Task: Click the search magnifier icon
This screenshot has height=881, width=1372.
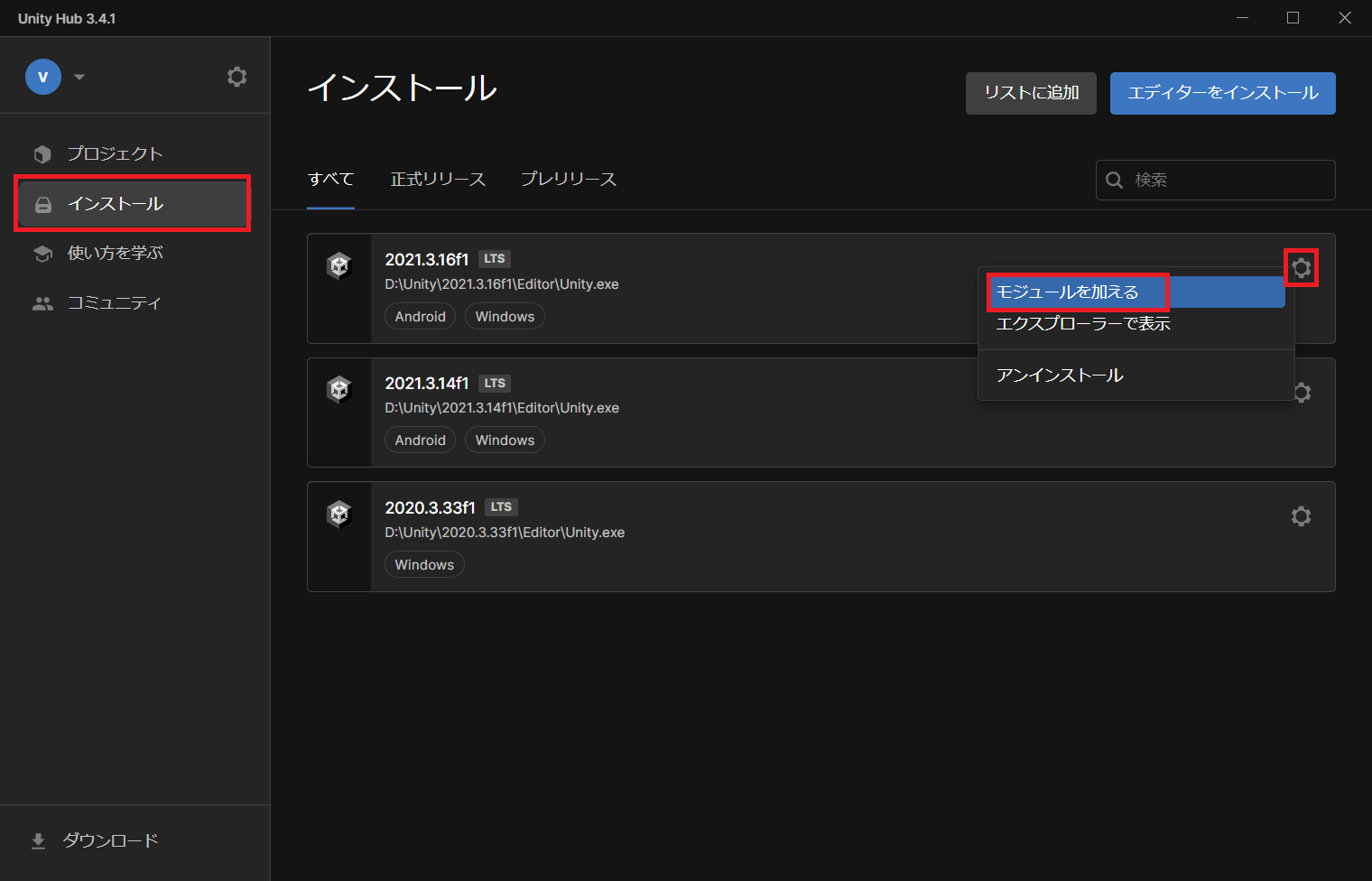Action: 1115,180
